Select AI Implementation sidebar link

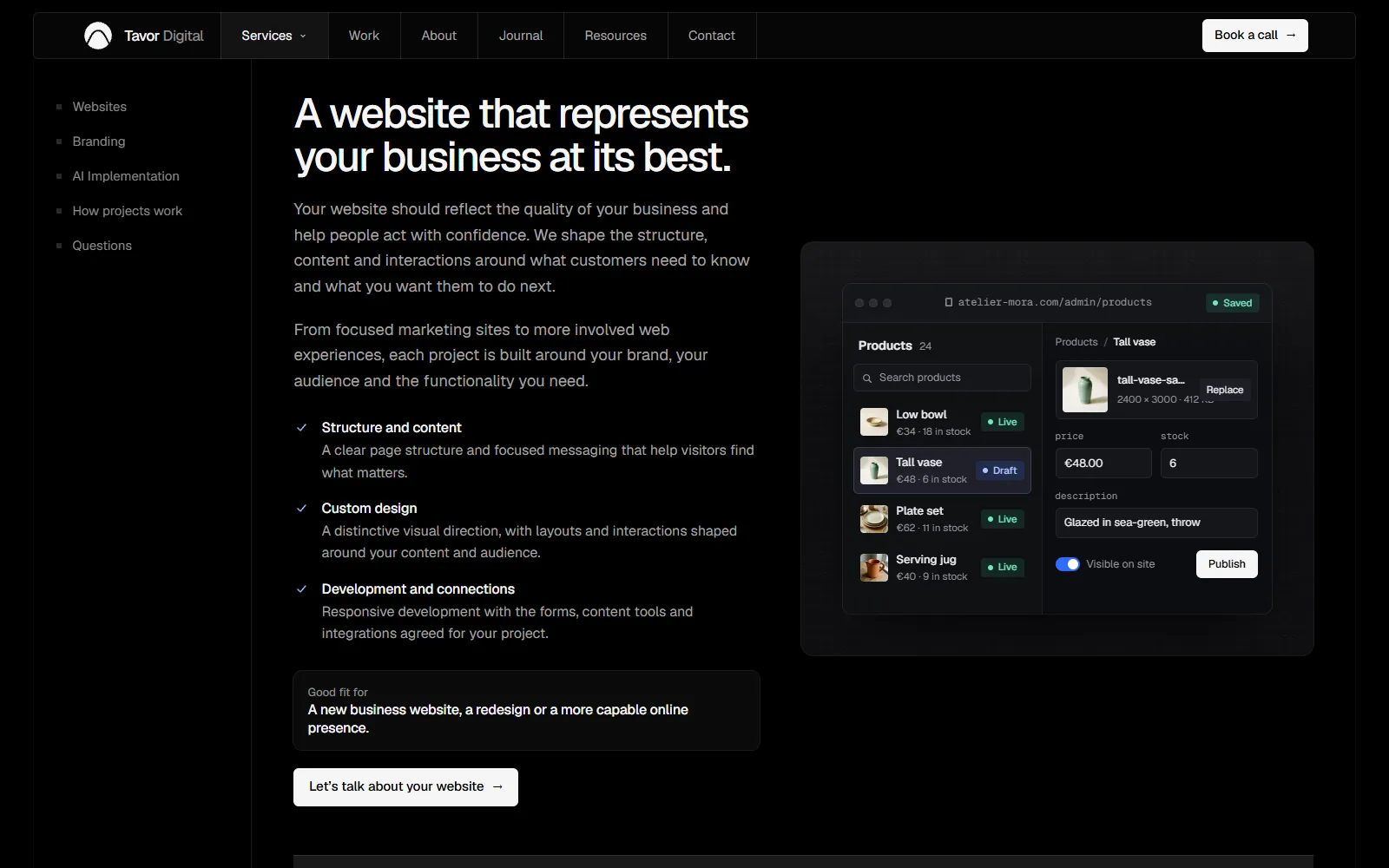[x=126, y=176]
